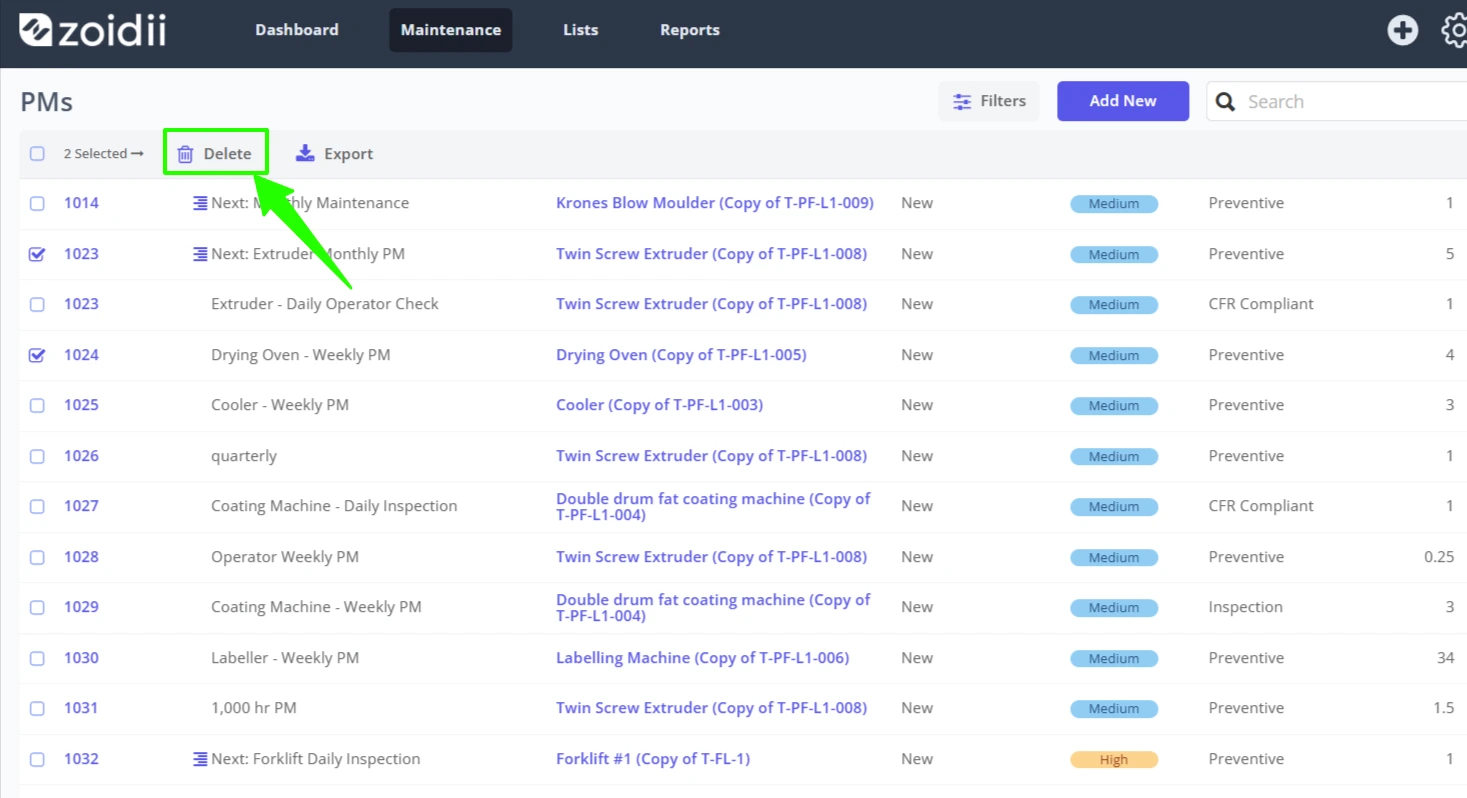
Task: Click the Add New button
Action: click(1123, 101)
